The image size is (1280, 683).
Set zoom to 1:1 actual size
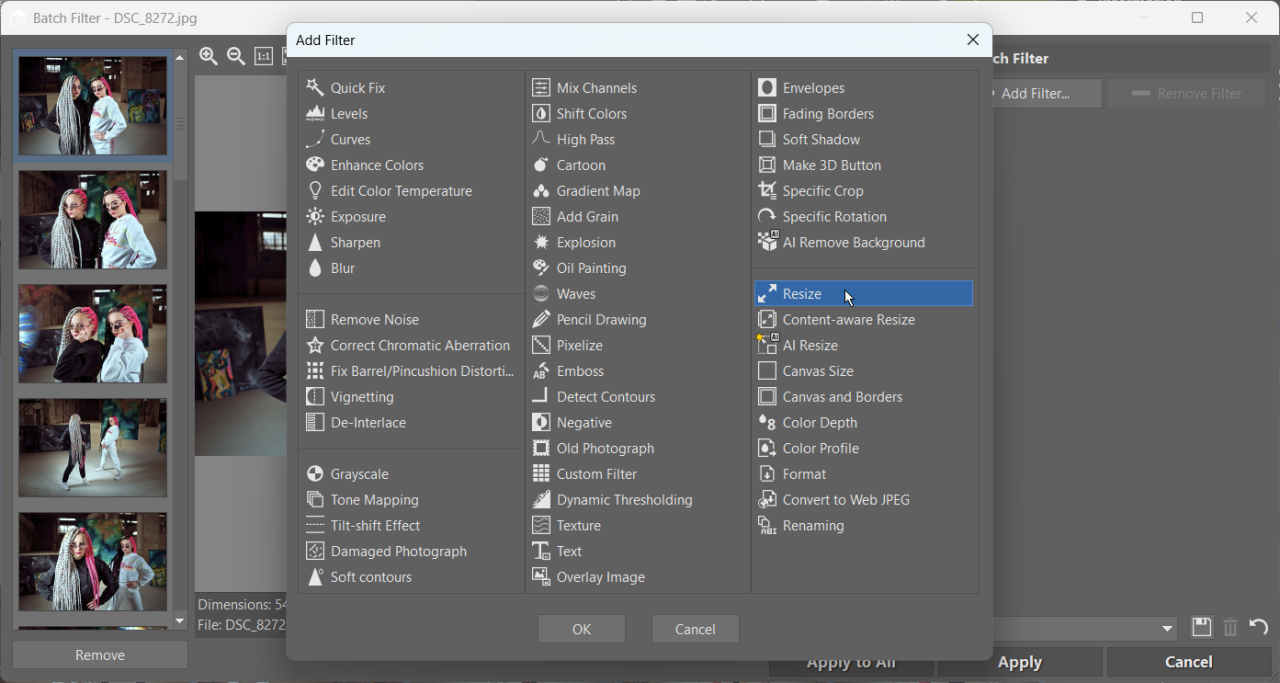point(263,56)
